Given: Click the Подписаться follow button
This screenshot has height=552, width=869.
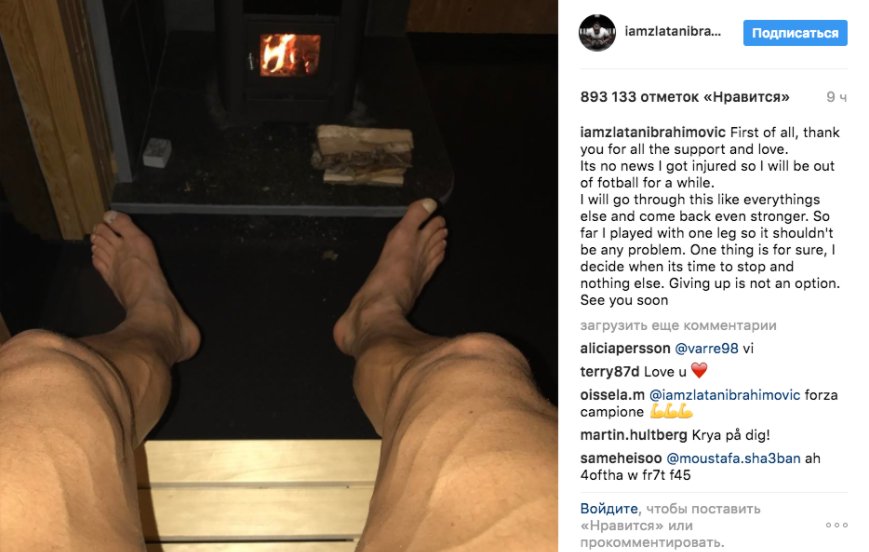Looking at the screenshot, I should pyautogui.click(x=795, y=33).
